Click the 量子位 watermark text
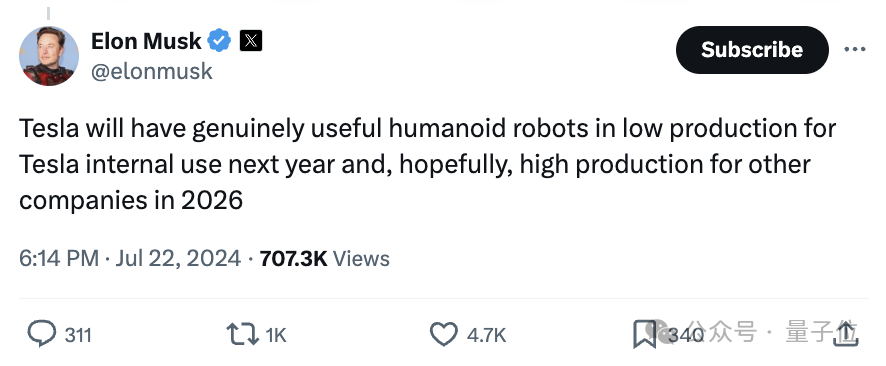This screenshot has height=366, width=886. (x=822, y=332)
